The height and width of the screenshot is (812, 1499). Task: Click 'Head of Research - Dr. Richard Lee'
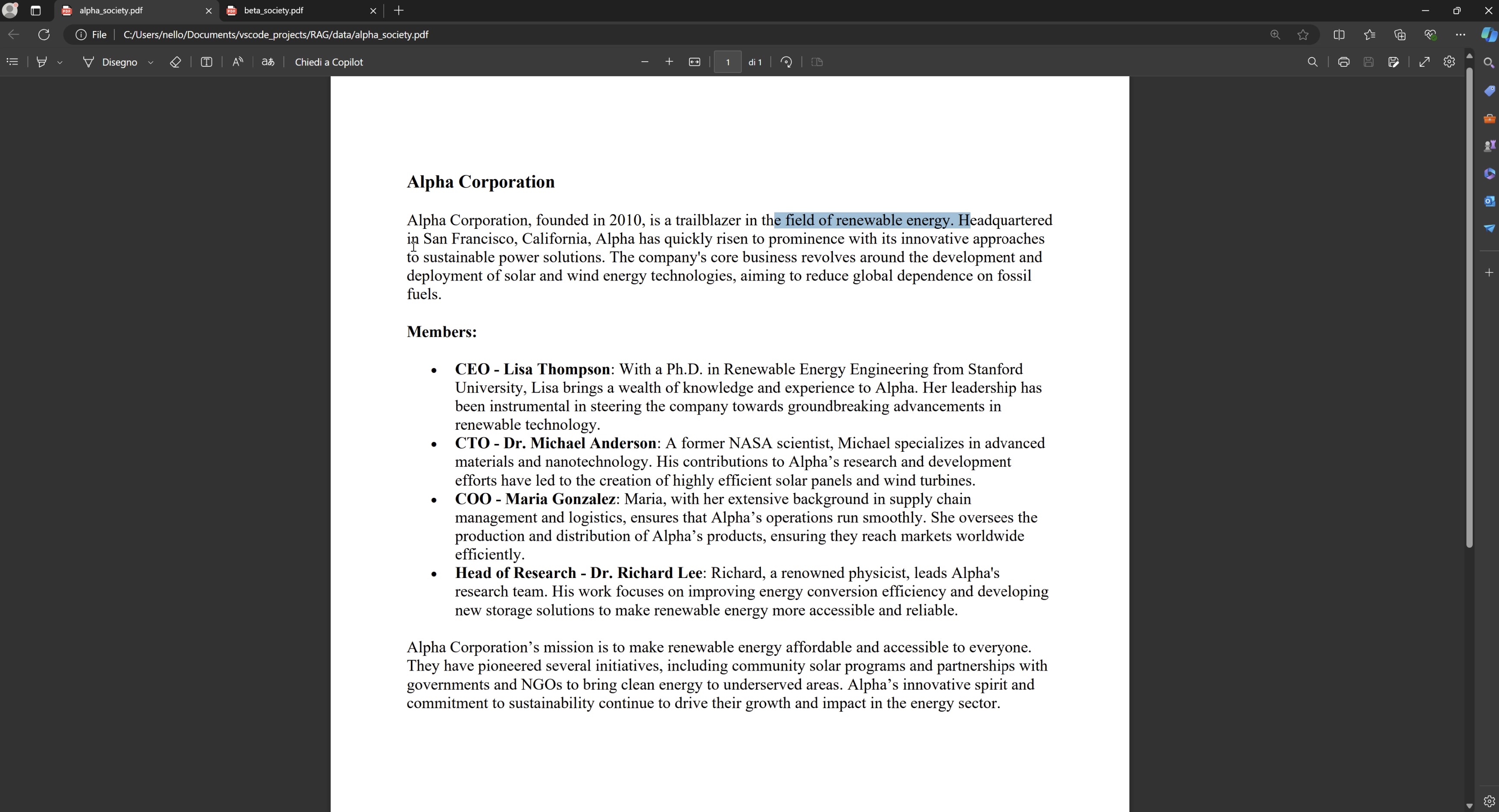tap(579, 573)
